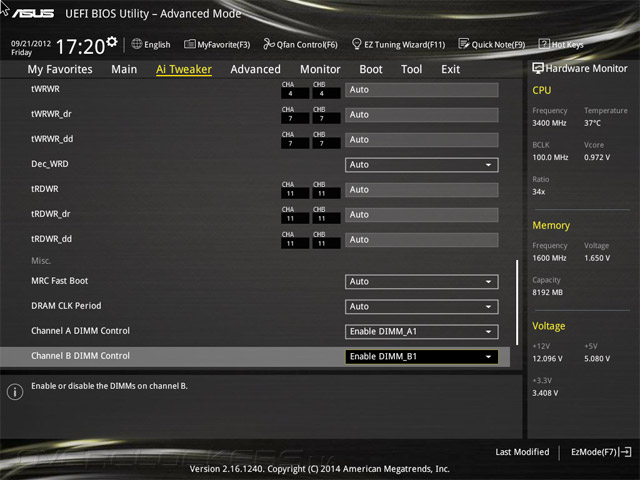Click the ASUS logo
This screenshot has width=640, height=480.
coord(33,14)
